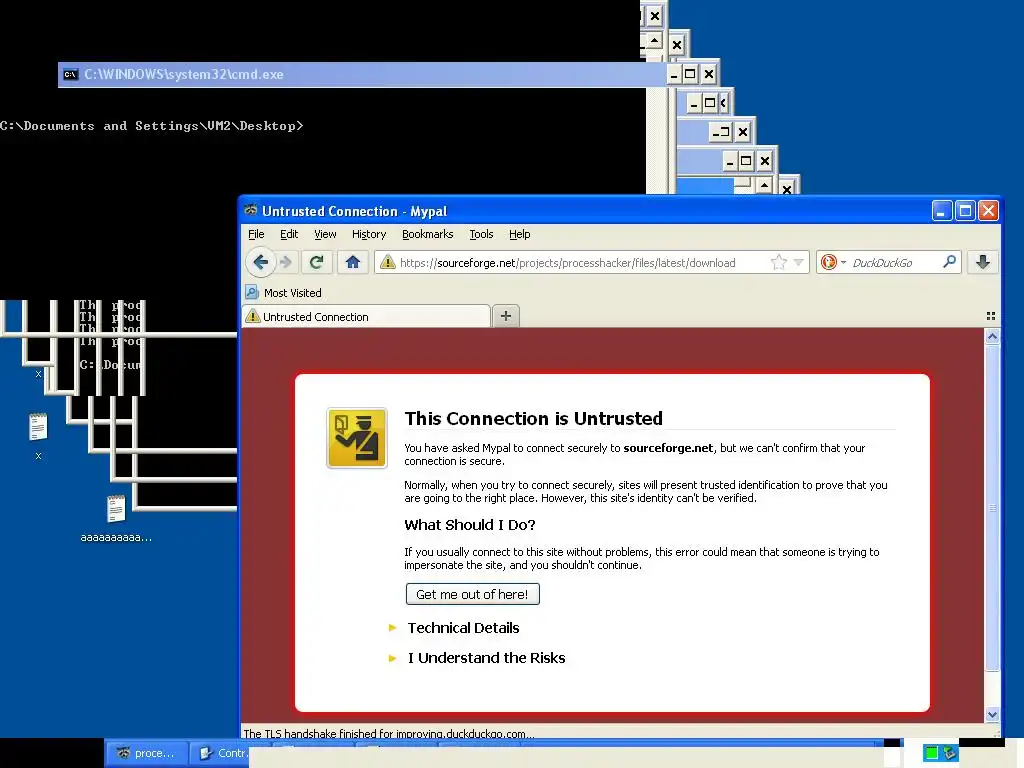The height and width of the screenshot is (768, 1024).
Task: Open the File menu
Action: [256, 234]
